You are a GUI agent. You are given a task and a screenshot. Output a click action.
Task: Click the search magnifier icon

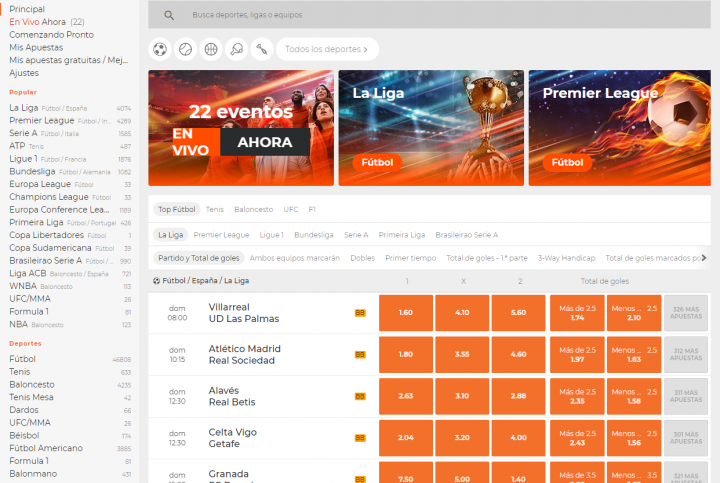tap(169, 15)
